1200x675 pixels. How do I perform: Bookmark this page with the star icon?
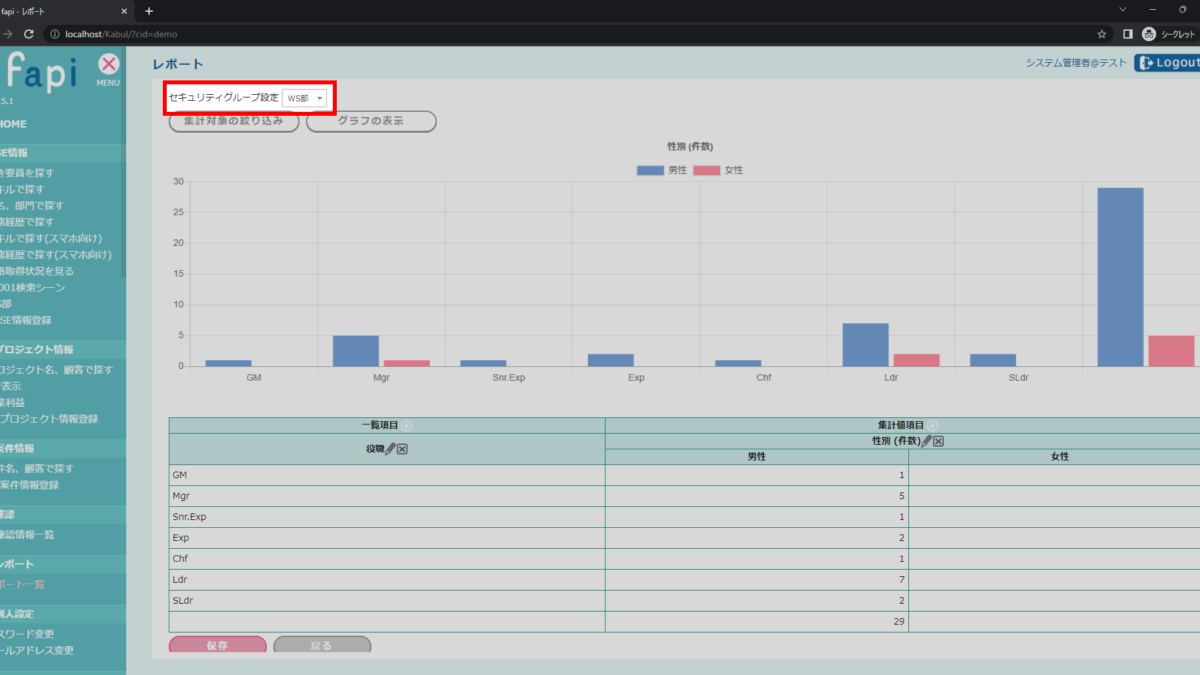[1101, 33]
